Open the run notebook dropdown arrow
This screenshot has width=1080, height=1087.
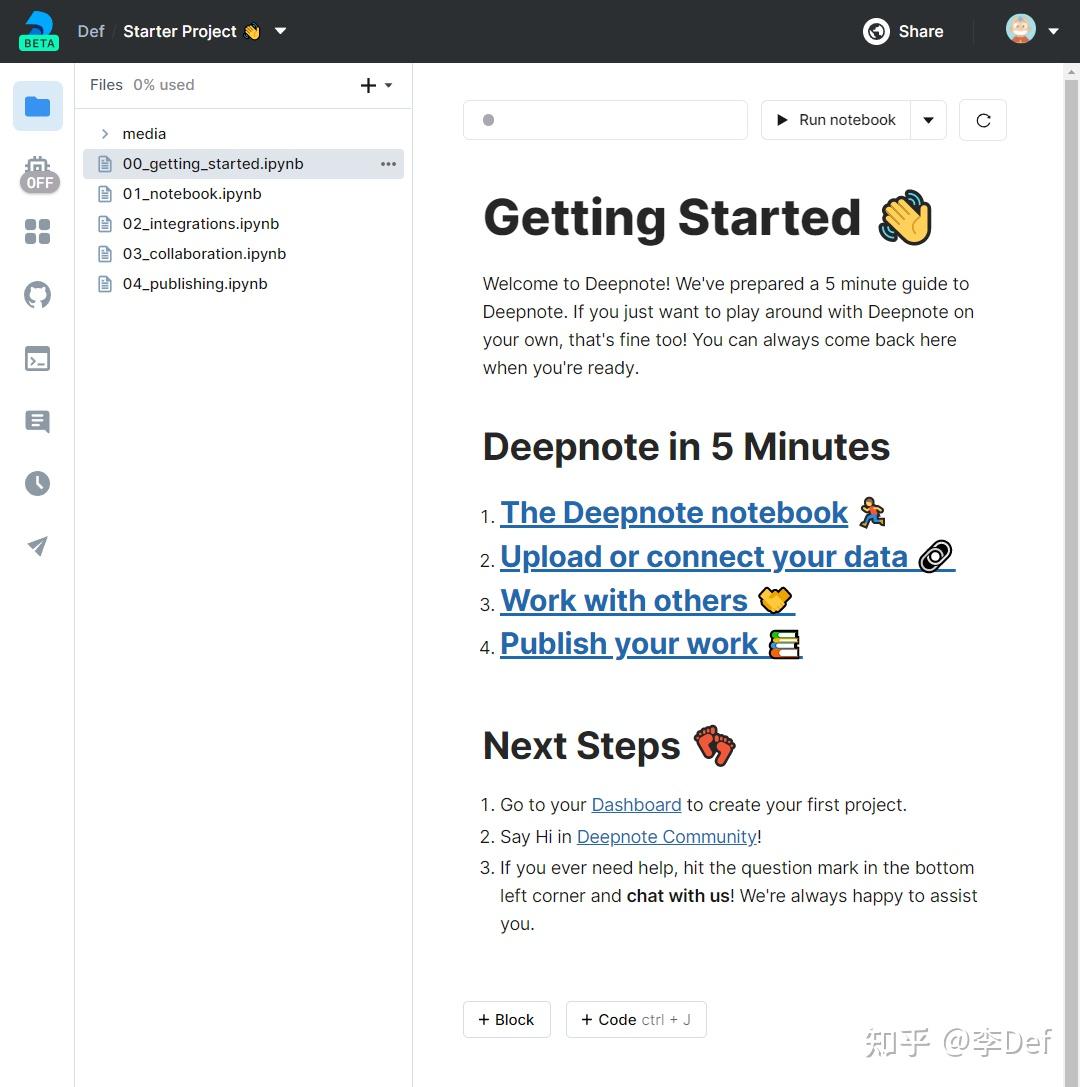(928, 119)
